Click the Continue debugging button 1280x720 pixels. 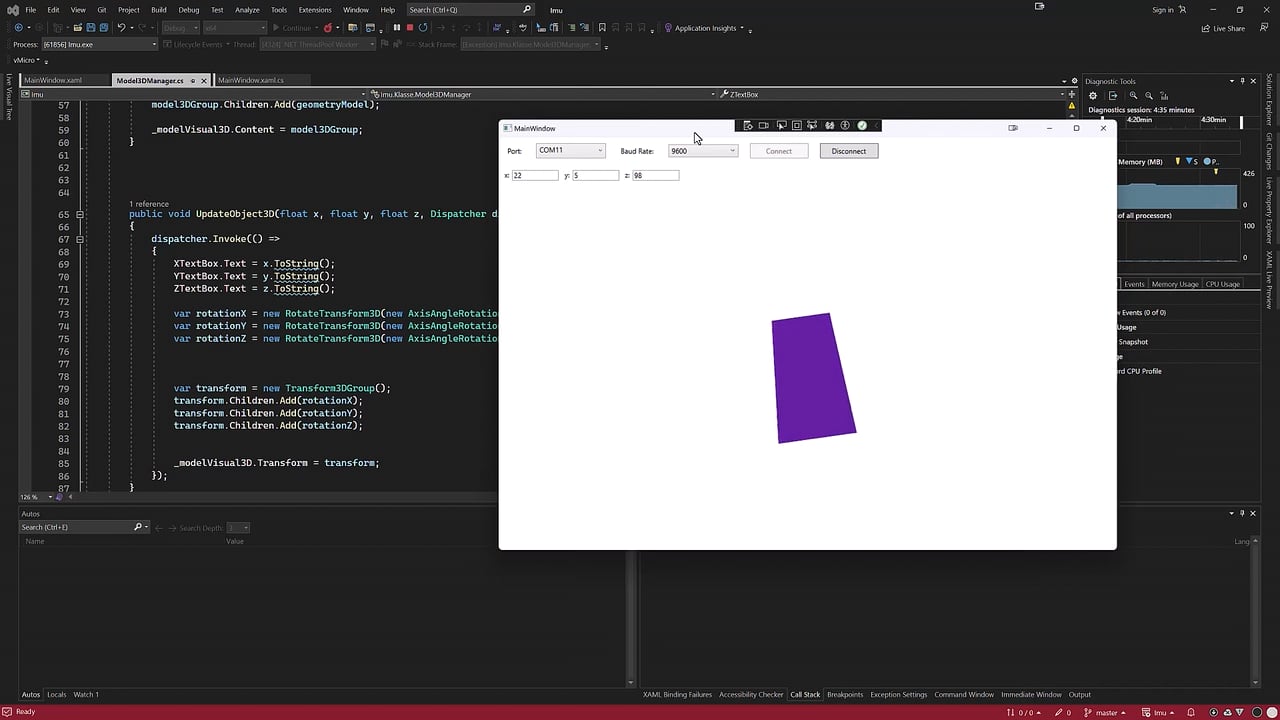pos(292,28)
